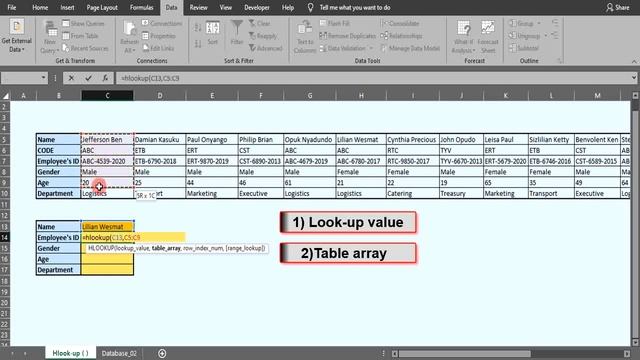Switch to the View tab

tap(226, 7)
